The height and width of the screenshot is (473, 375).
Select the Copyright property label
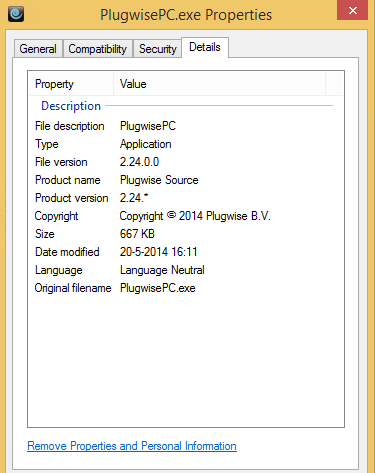(x=56, y=216)
